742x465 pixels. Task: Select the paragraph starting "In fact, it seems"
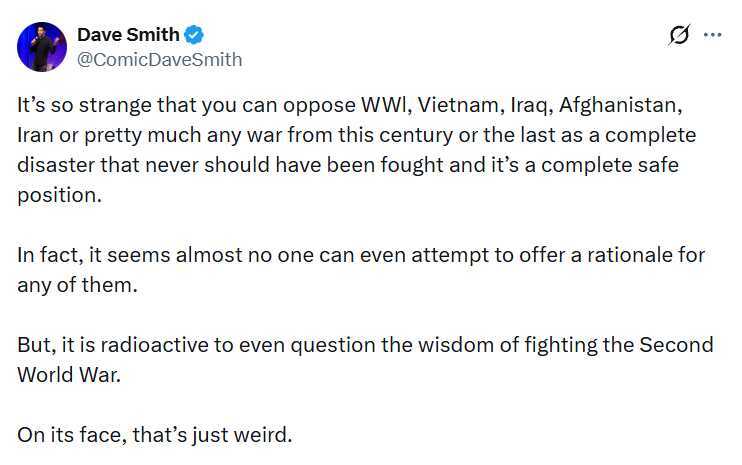click(x=361, y=270)
